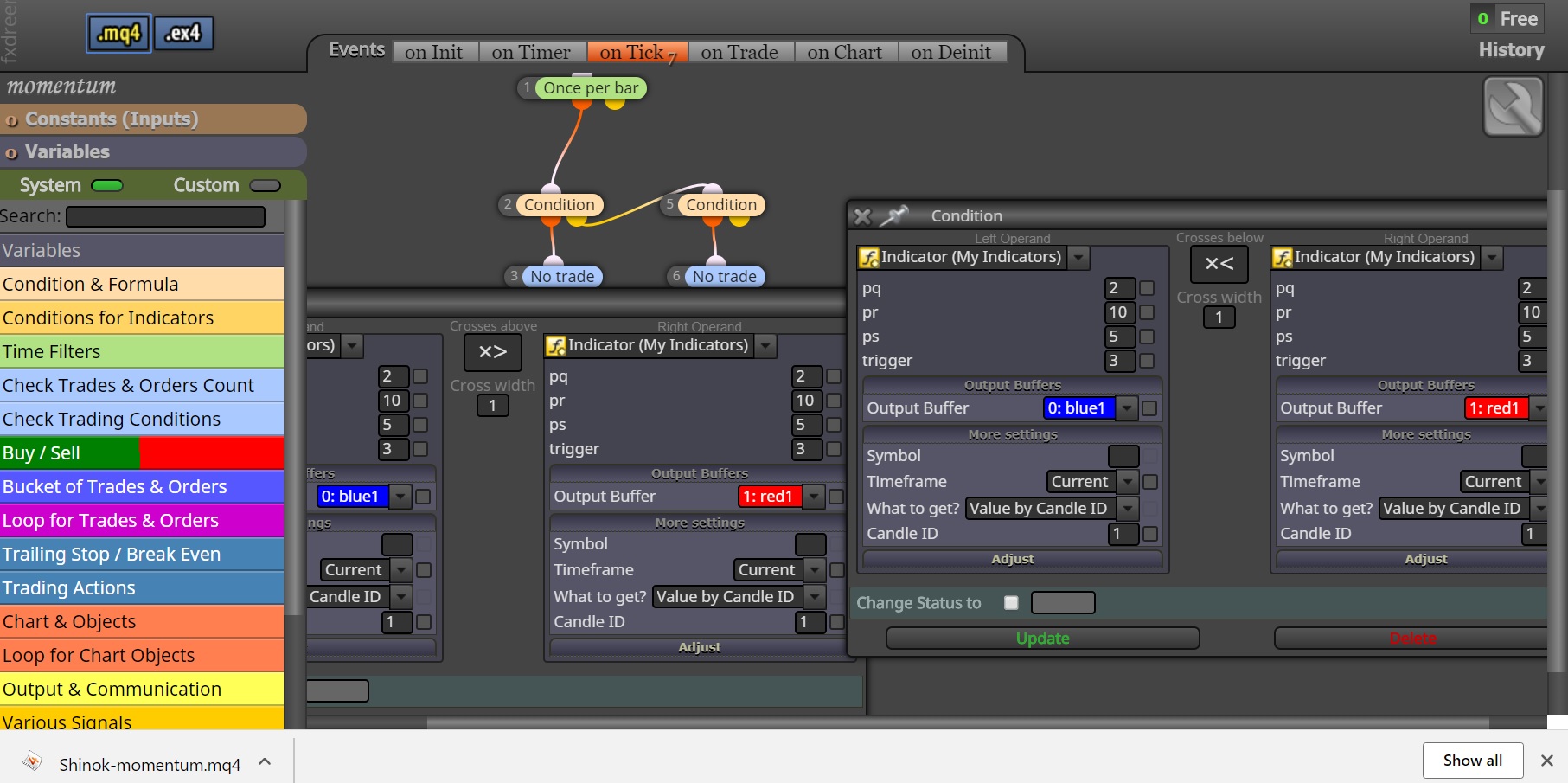
Task: Download the .mq4 file button
Action: (x=118, y=34)
